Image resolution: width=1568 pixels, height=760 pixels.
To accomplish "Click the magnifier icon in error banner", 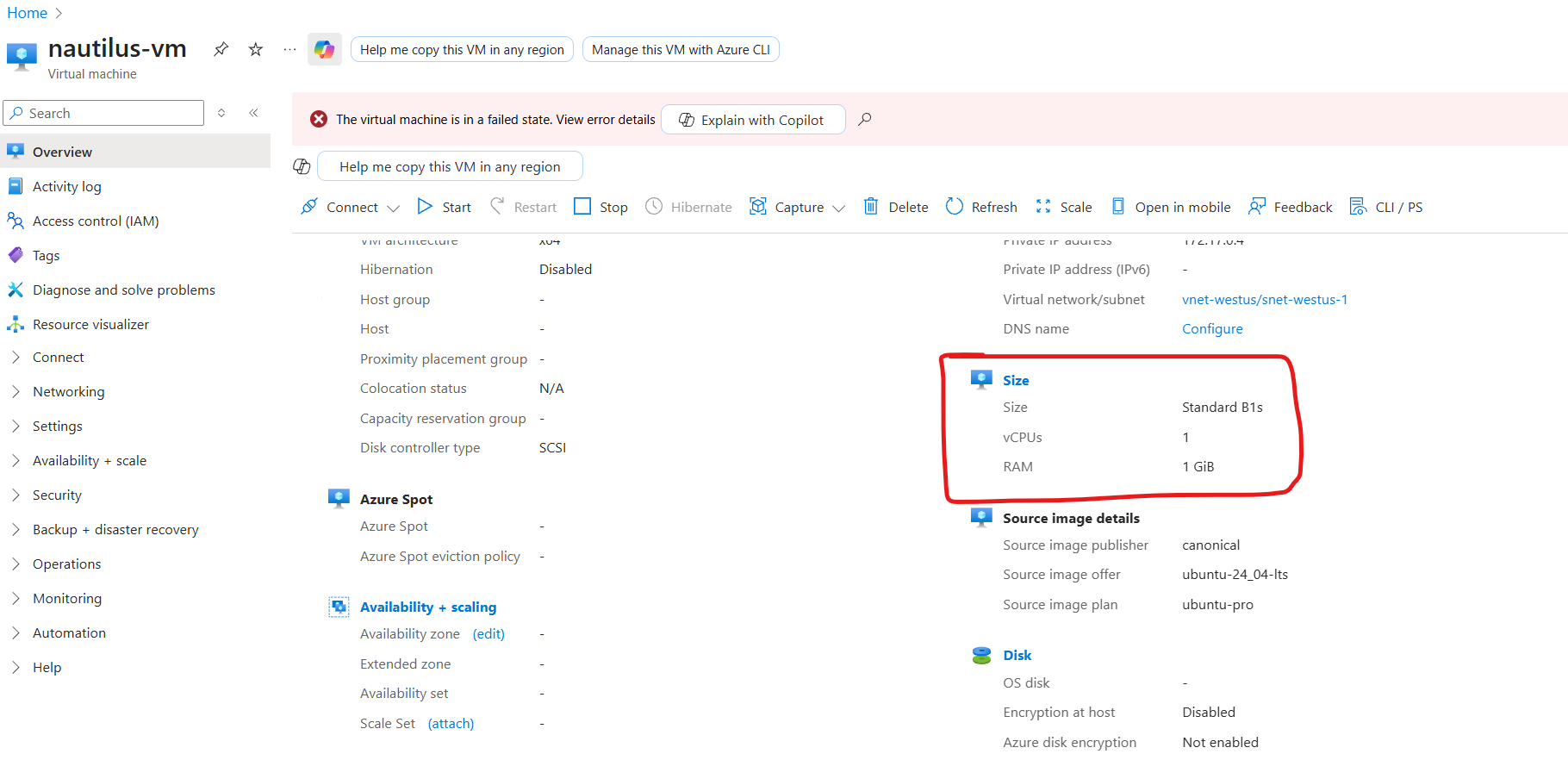I will (x=865, y=119).
